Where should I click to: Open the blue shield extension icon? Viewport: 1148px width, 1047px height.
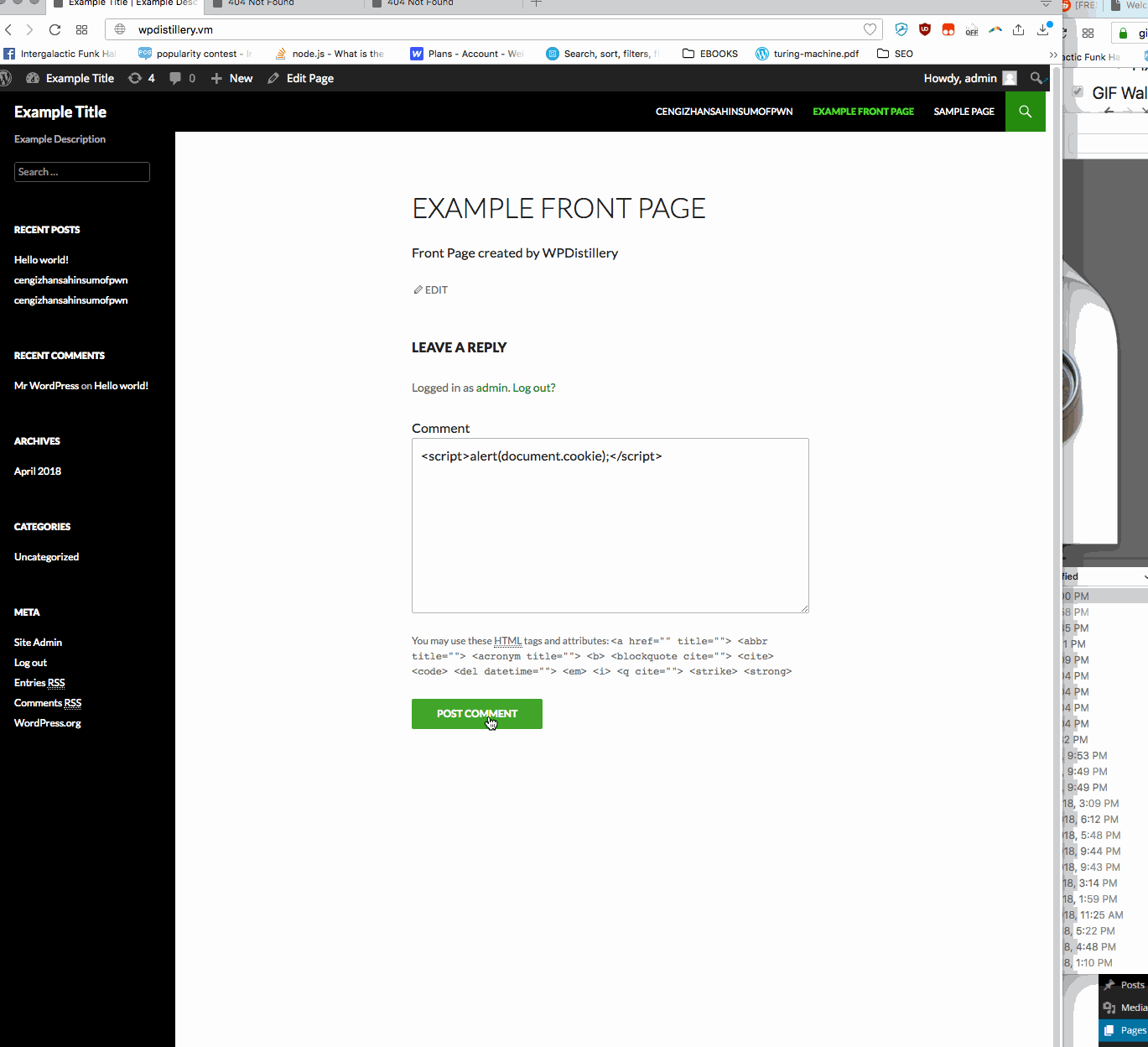click(x=901, y=29)
